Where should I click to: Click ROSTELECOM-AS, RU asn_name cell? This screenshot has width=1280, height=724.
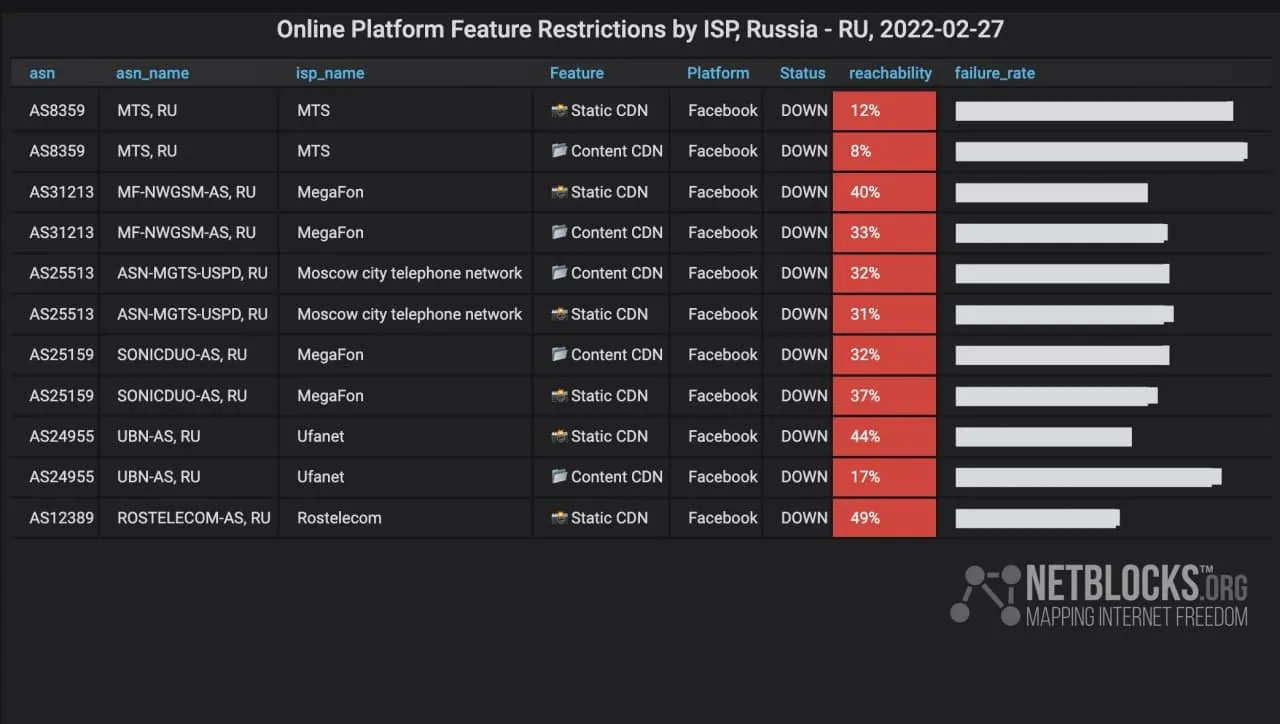click(x=193, y=518)
